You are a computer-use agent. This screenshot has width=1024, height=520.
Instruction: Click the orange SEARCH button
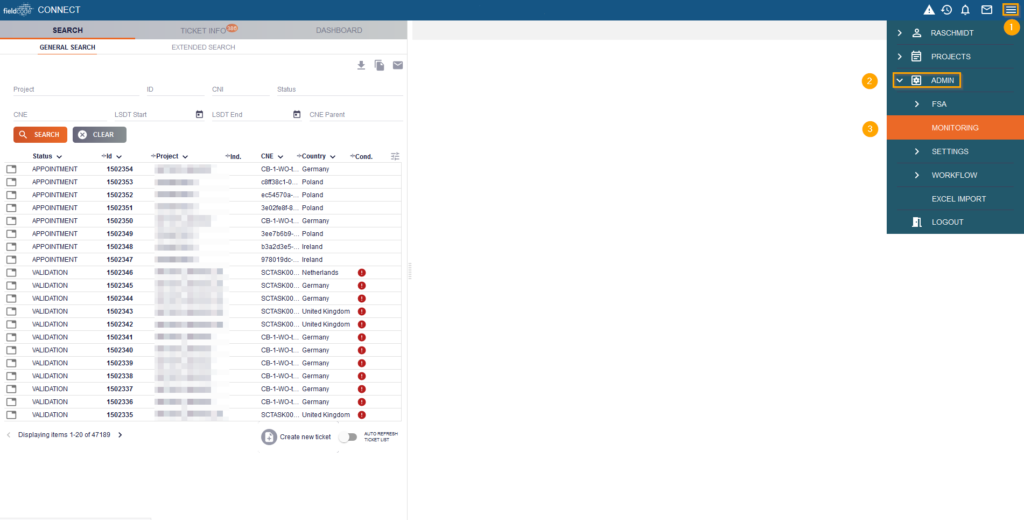40,135
